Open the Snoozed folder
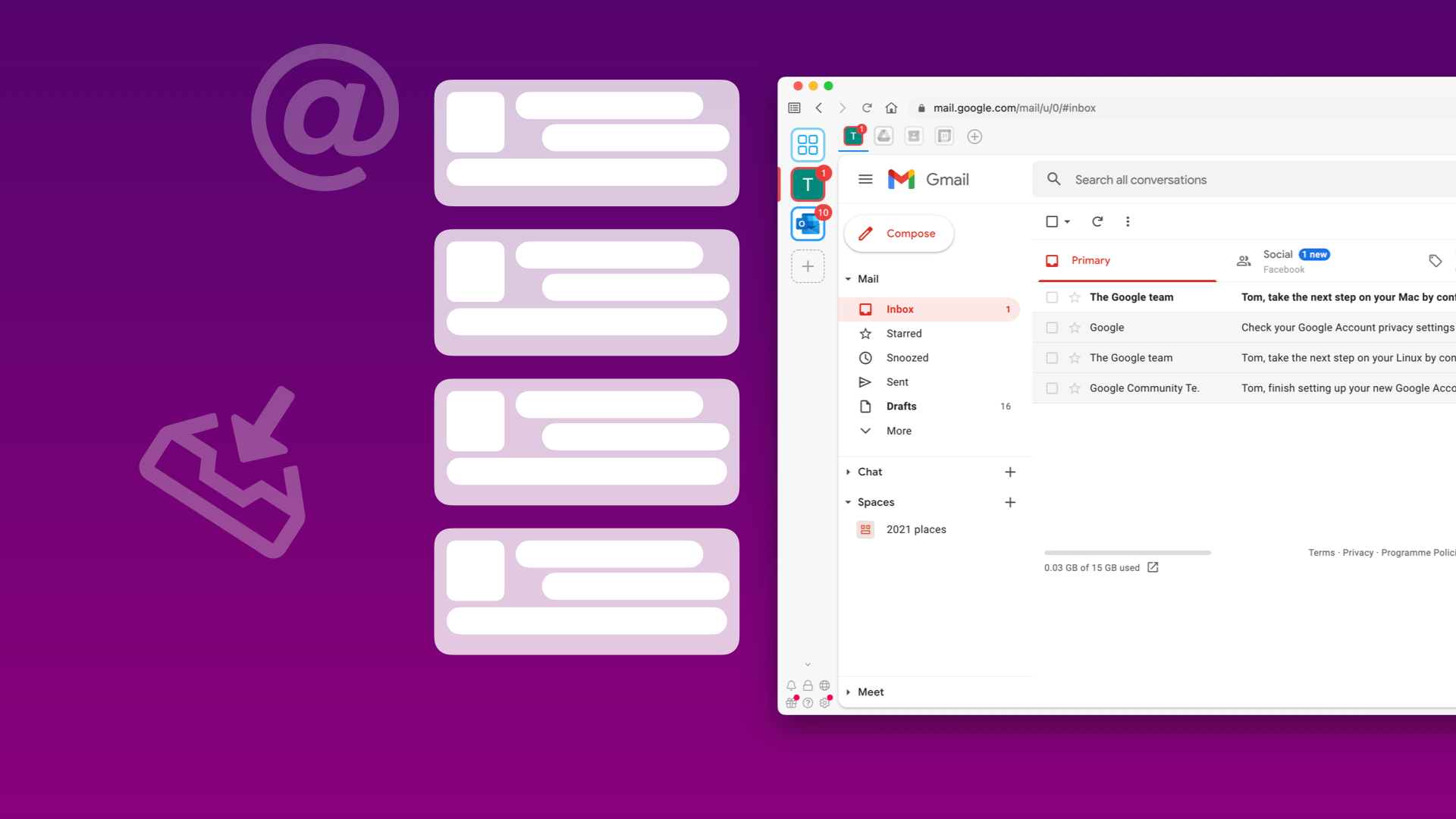This screenshot has width=1456, height=819. point(907,357)
